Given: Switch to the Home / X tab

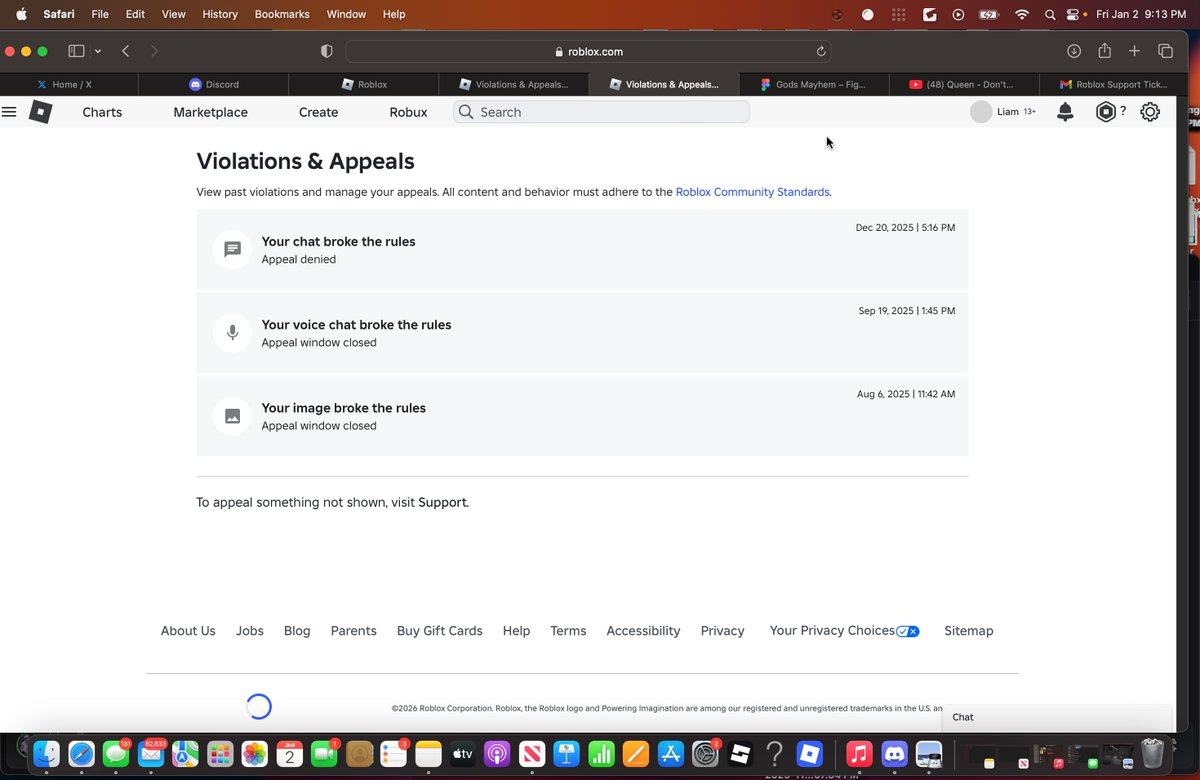Looking at the screenshot, I should (x=64, y=84).
